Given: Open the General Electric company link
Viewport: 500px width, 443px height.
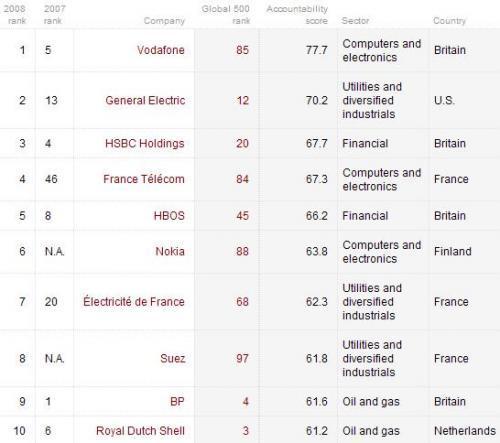Looking at the screenshot, I should point(145,100).
